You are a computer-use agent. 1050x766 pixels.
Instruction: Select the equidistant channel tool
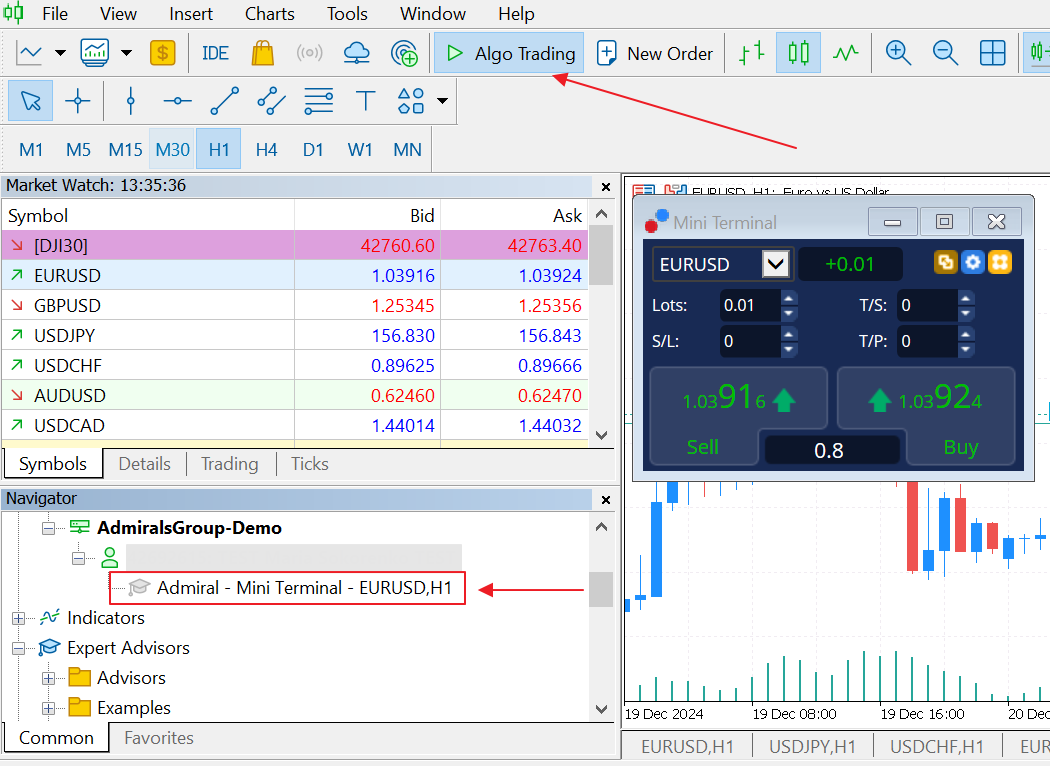pos(271,101)
